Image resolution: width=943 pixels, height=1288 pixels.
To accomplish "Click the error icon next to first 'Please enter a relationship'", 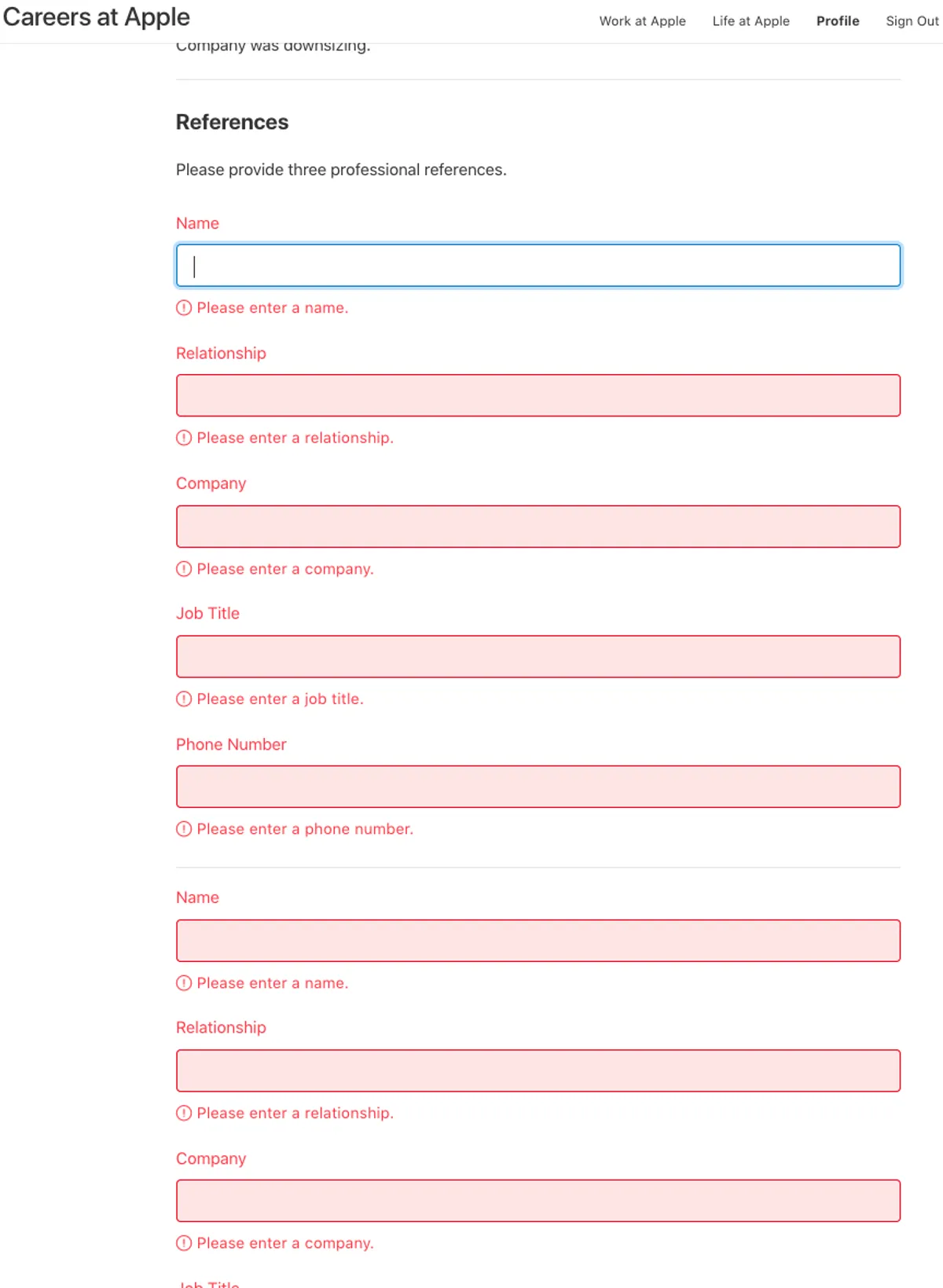I will [184, 438].
